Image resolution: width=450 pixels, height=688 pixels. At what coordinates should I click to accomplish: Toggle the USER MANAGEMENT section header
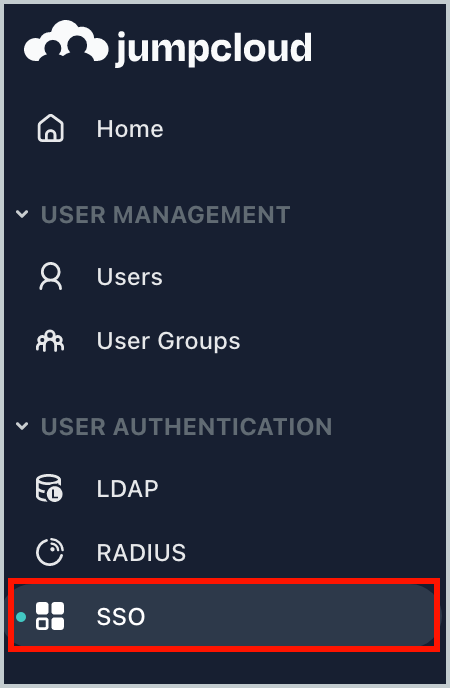coord(165,215)
